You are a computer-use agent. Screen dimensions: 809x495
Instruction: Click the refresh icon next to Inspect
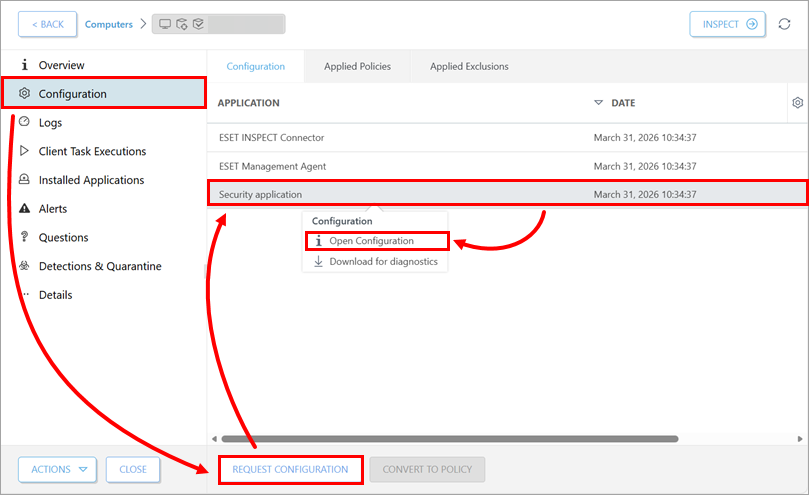click(784, 24)
